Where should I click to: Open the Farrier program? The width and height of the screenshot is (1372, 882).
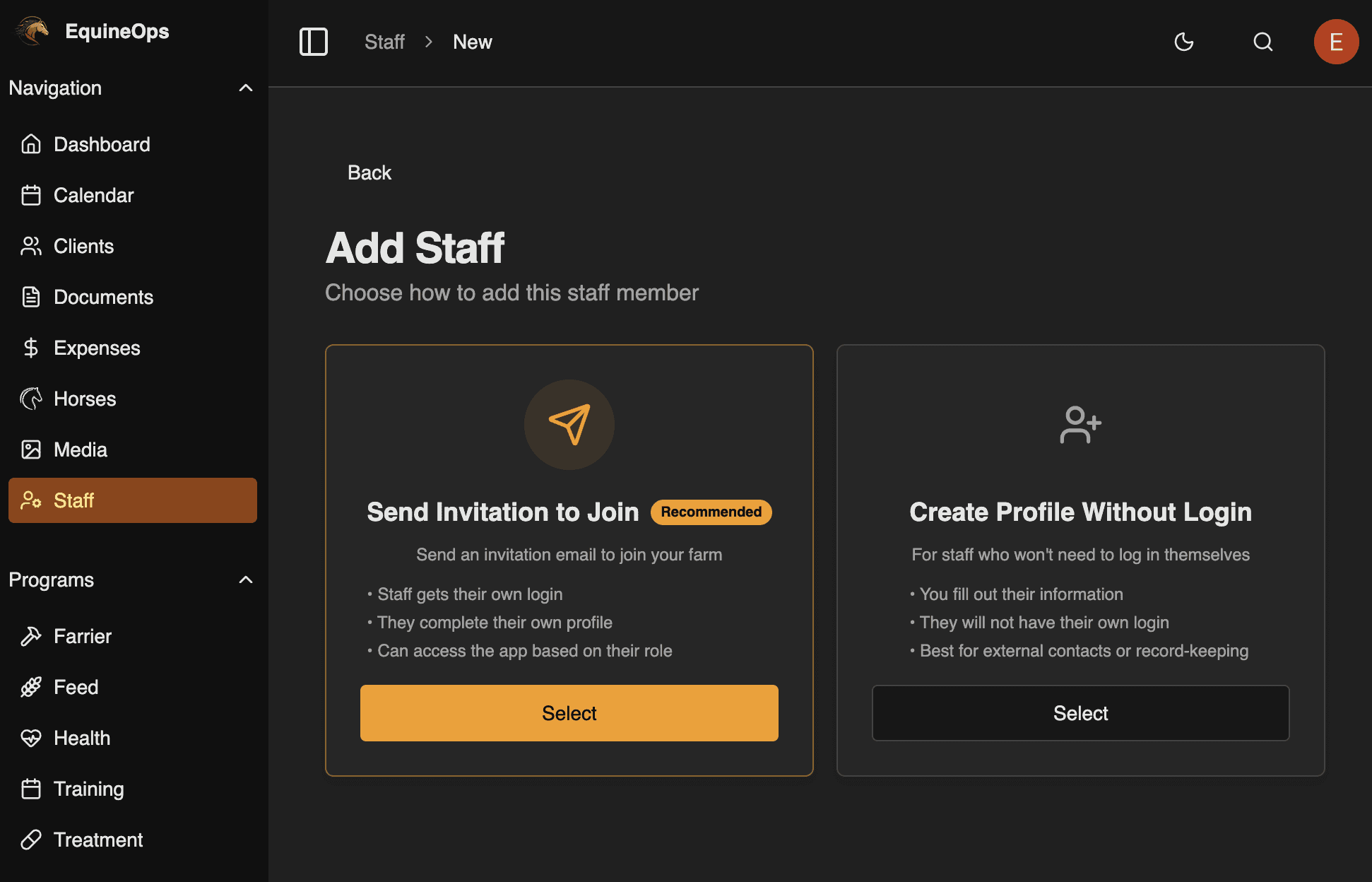[x=83, y=636]
